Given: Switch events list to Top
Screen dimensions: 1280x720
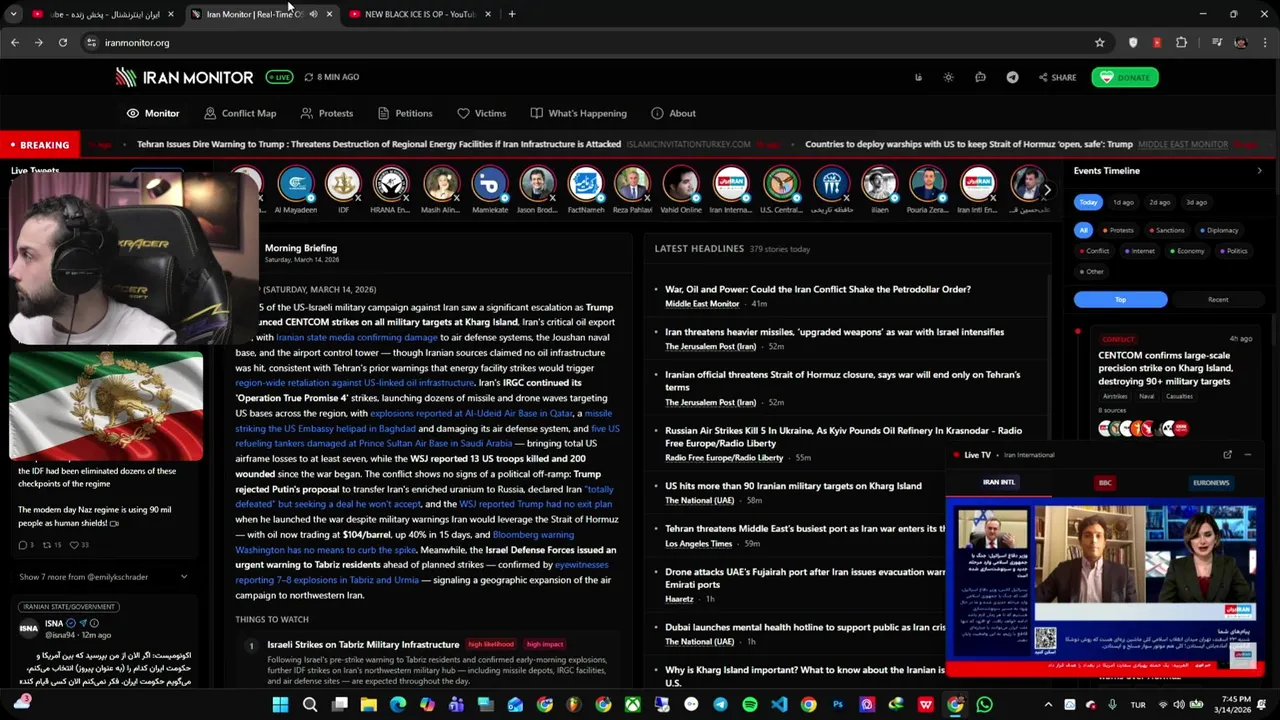Looking at the screenshot, I should [x=1120, y=299].
